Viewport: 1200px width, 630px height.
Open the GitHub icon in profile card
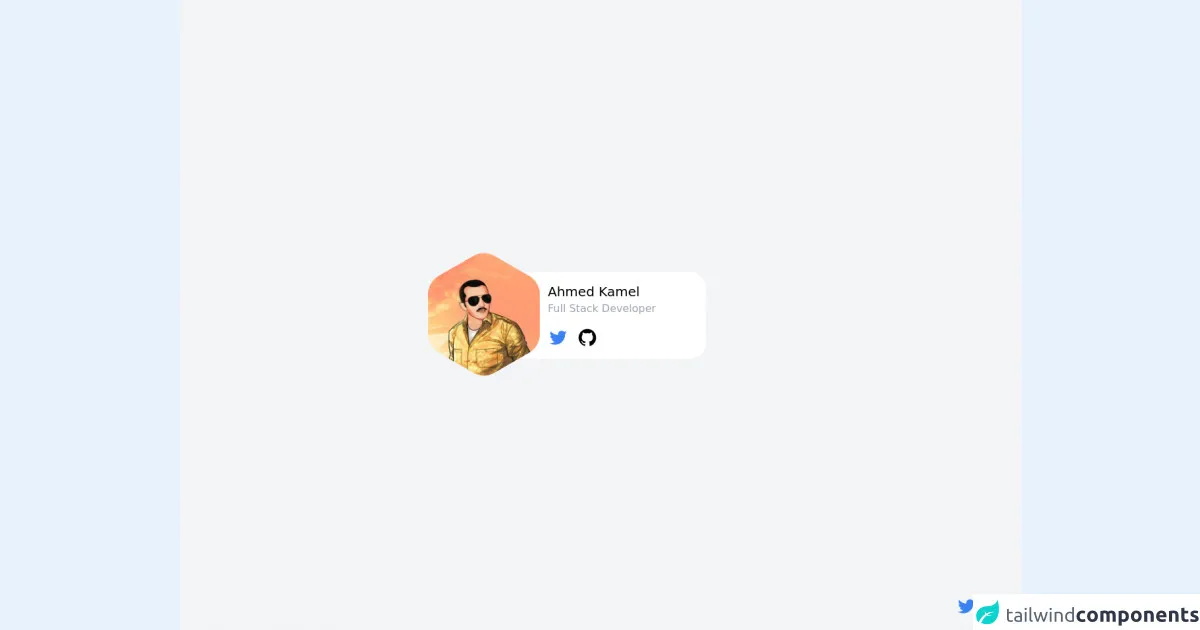pyautogui.click(x=587, y=338)
